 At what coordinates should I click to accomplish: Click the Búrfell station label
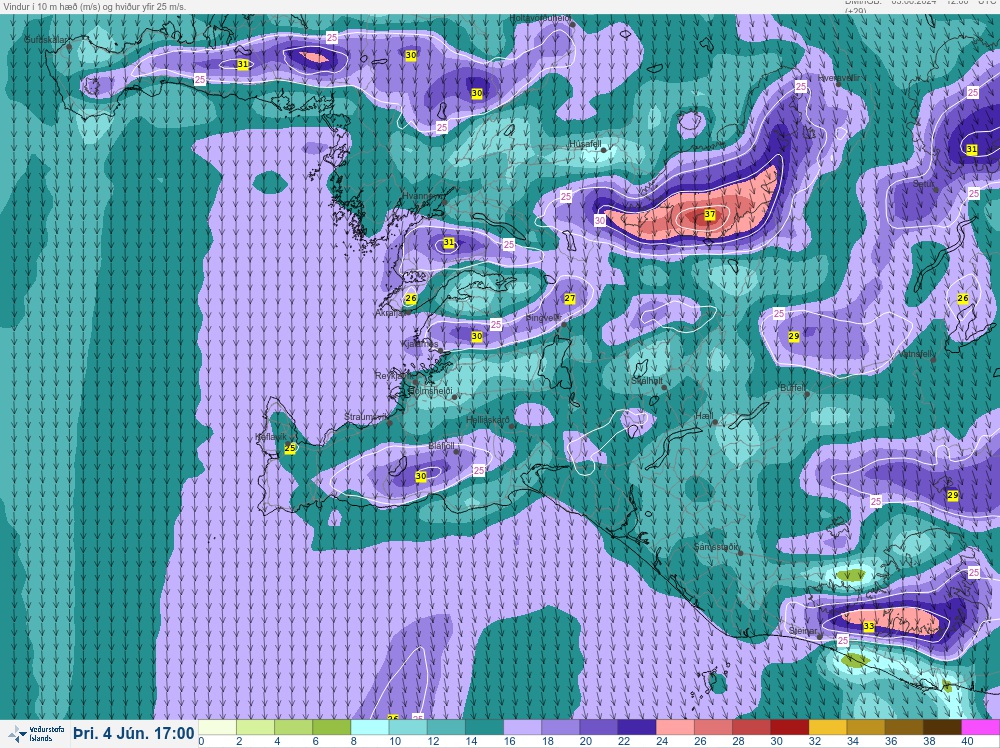tap(793, 388)
